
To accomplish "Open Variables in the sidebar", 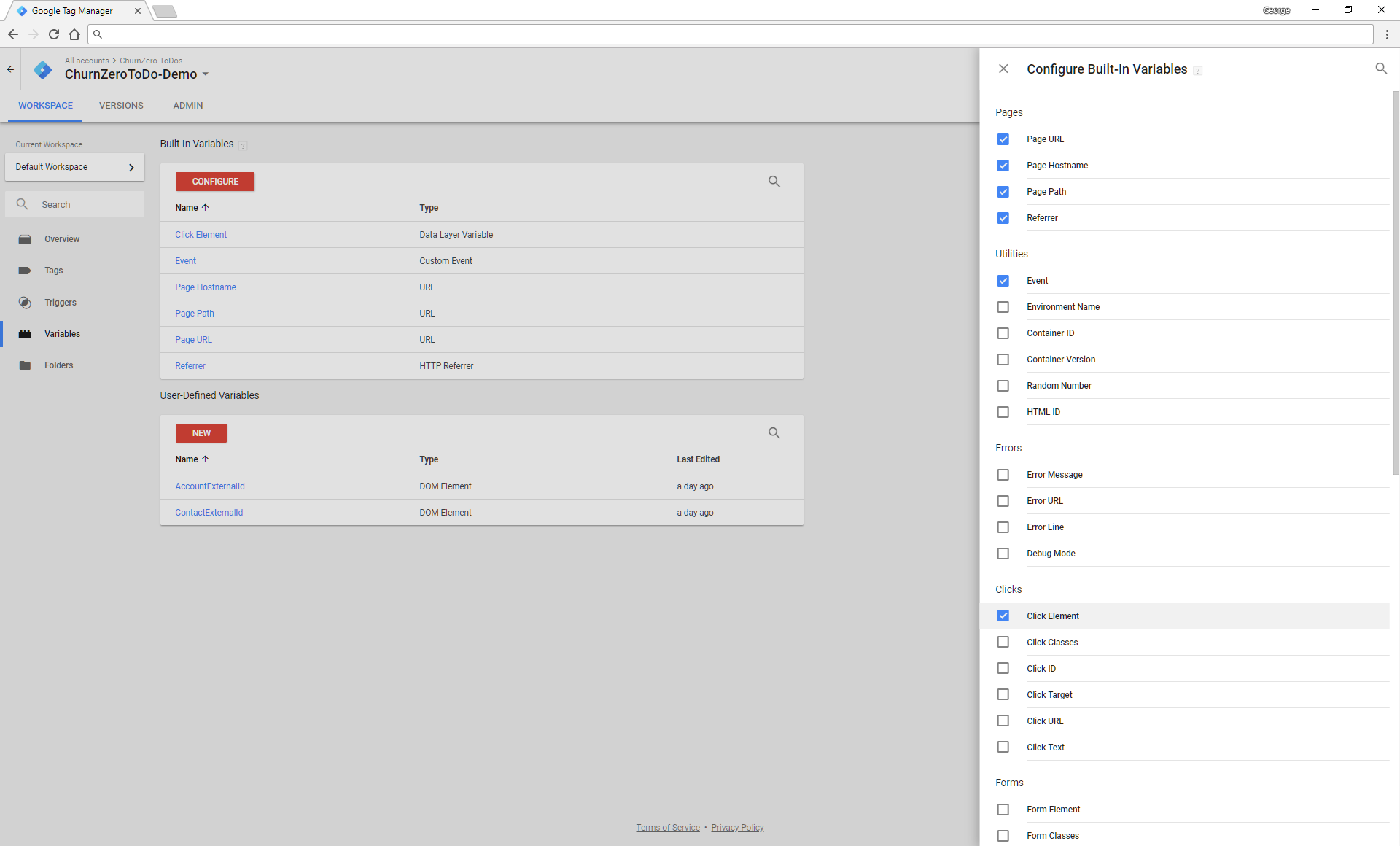I will point(62,334).
